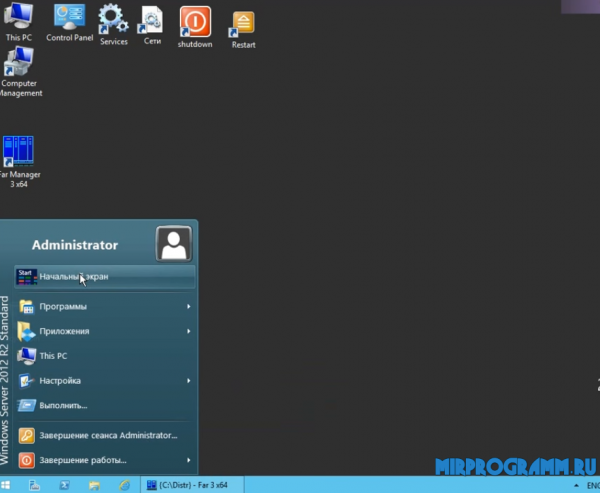
Task: Open PowerShell from taskbar
Action: click(x=64, y=485)
